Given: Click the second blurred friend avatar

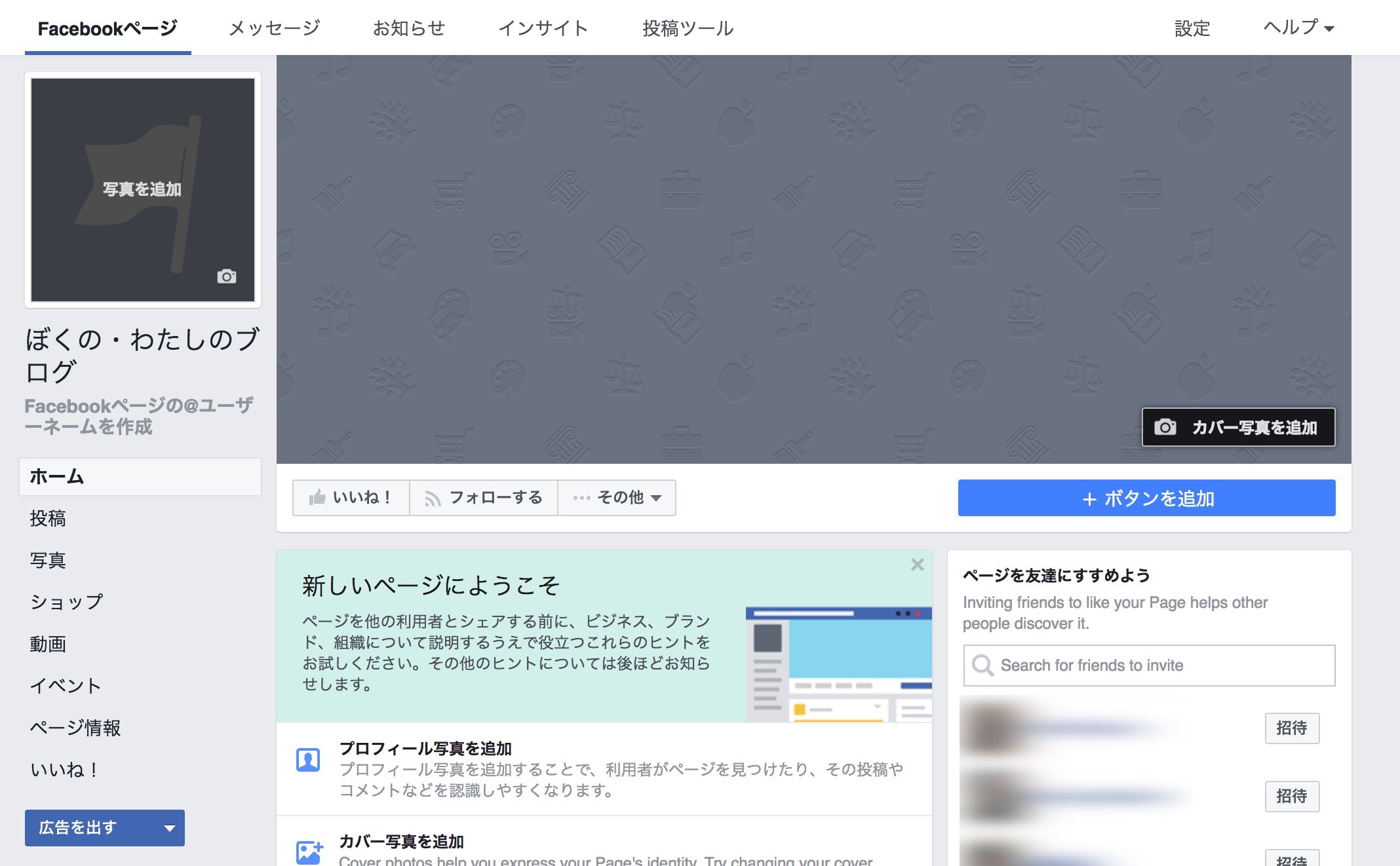Looking at the screenshot, I should click(992, 796).
